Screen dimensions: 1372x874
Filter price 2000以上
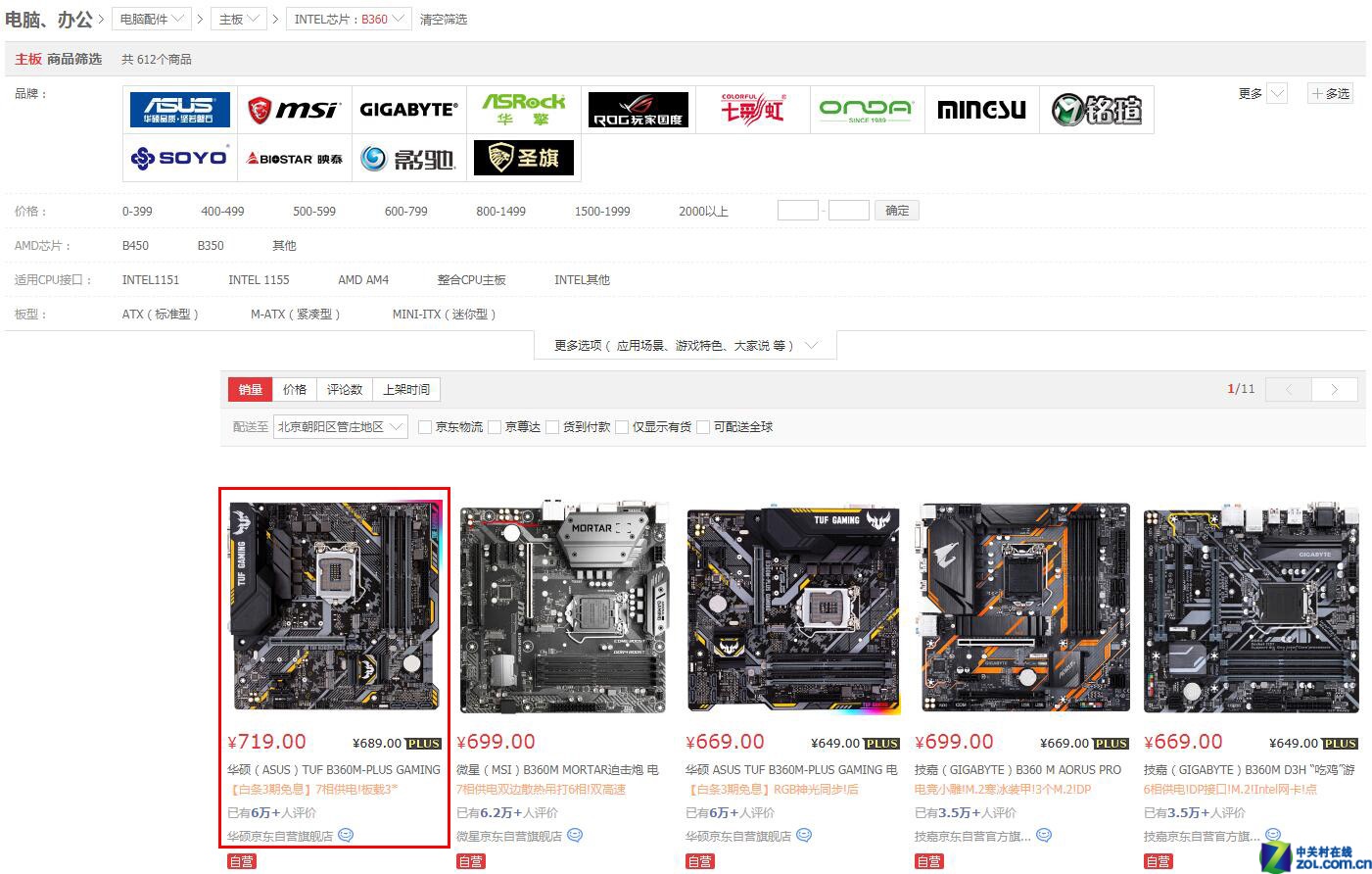click(703, 212)
